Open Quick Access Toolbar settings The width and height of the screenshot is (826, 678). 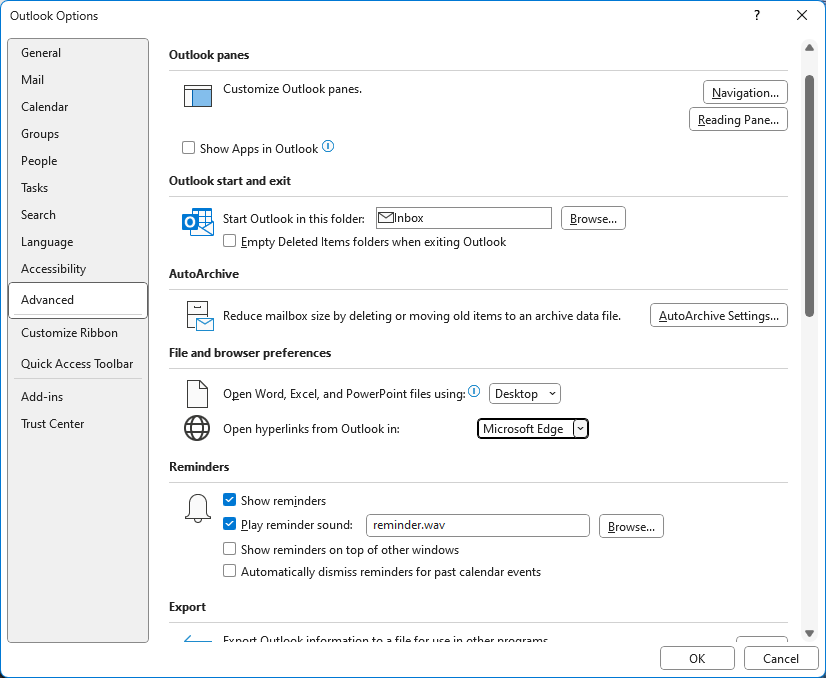[x=78, y=363]
